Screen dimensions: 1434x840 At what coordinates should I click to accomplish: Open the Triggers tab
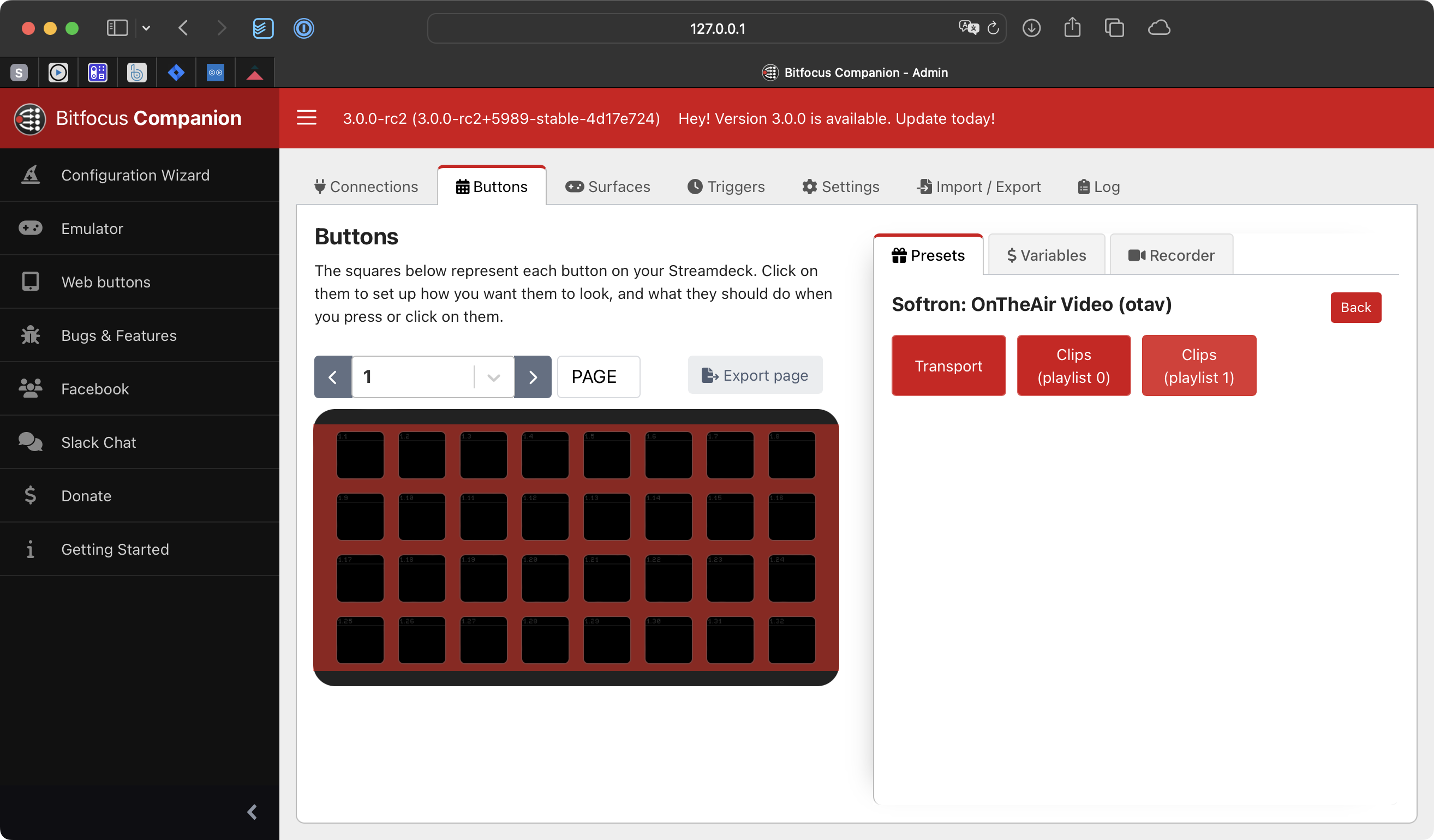pos(726,187)
